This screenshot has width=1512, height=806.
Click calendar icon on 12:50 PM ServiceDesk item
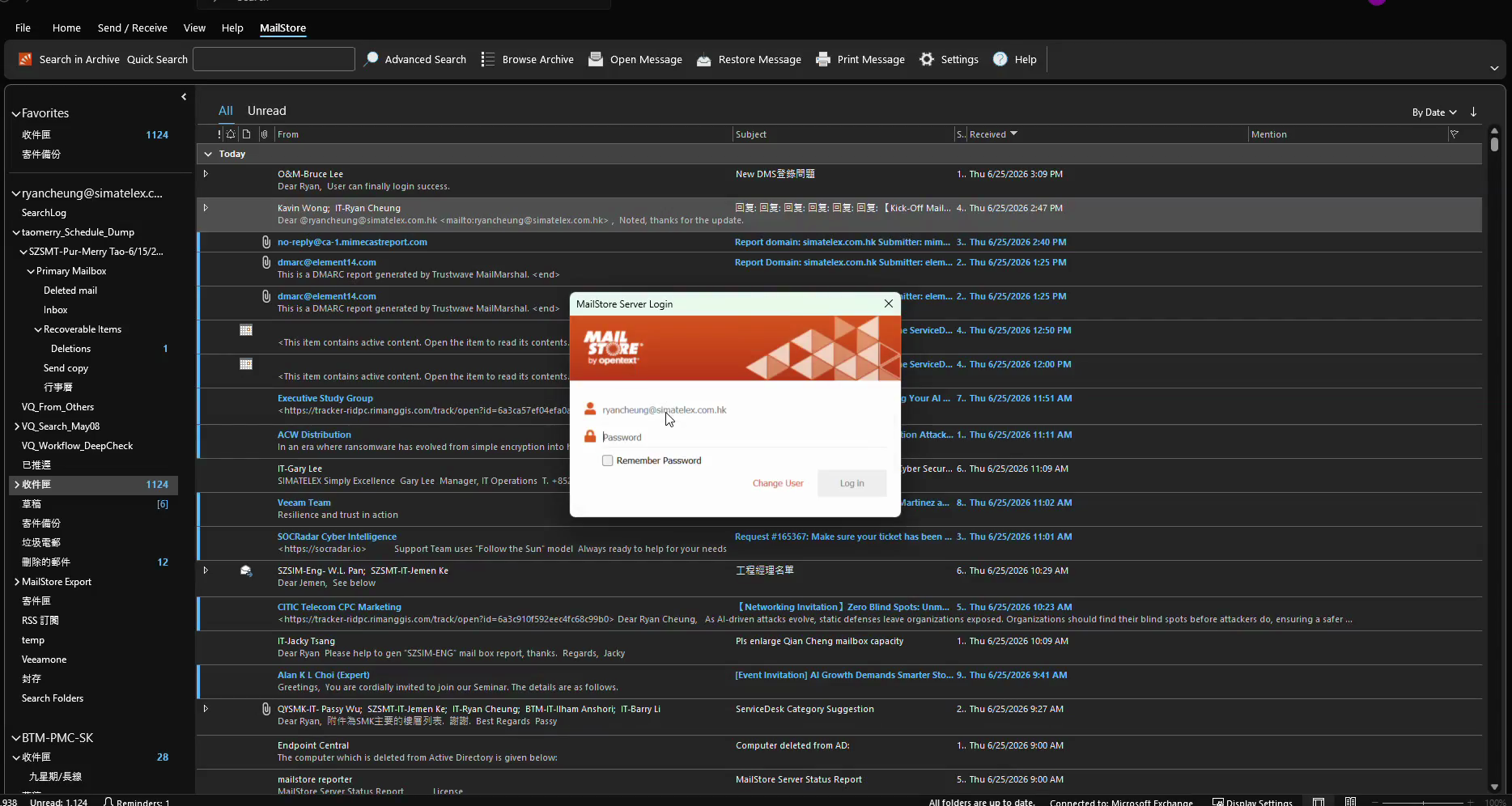[x=246, y=330]
